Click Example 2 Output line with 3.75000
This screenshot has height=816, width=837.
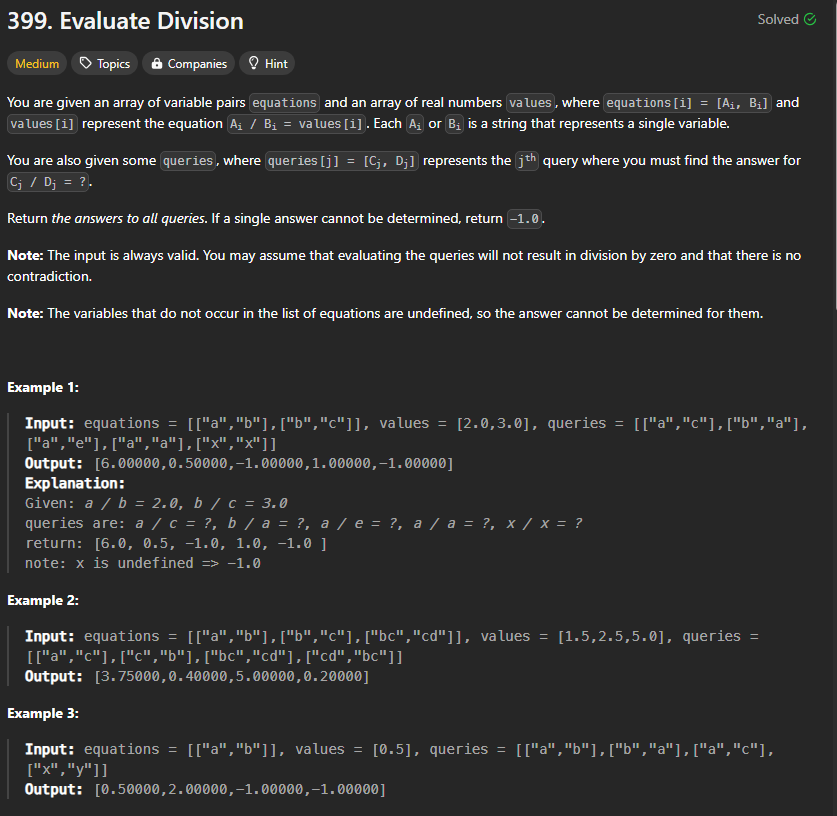(197, 676)
